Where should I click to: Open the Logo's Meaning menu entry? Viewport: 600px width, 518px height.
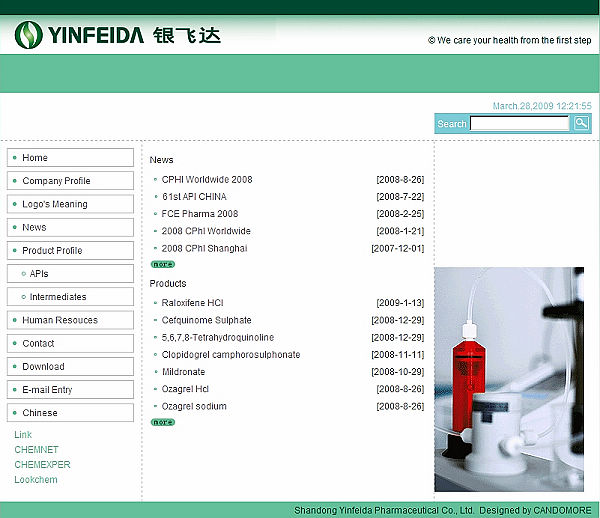70,204
